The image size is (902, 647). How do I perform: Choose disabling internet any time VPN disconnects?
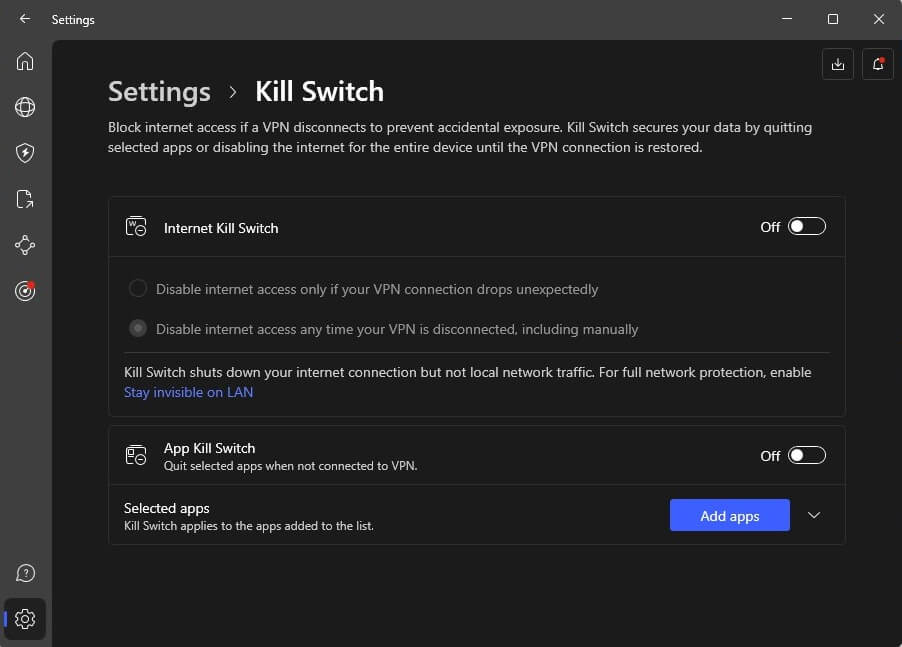click(137, 328)
